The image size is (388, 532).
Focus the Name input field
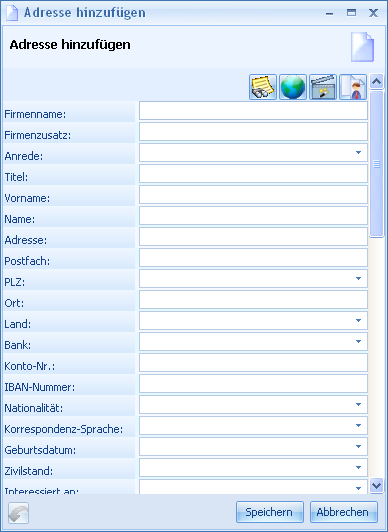pyautogui.click(x=253, y=216)
